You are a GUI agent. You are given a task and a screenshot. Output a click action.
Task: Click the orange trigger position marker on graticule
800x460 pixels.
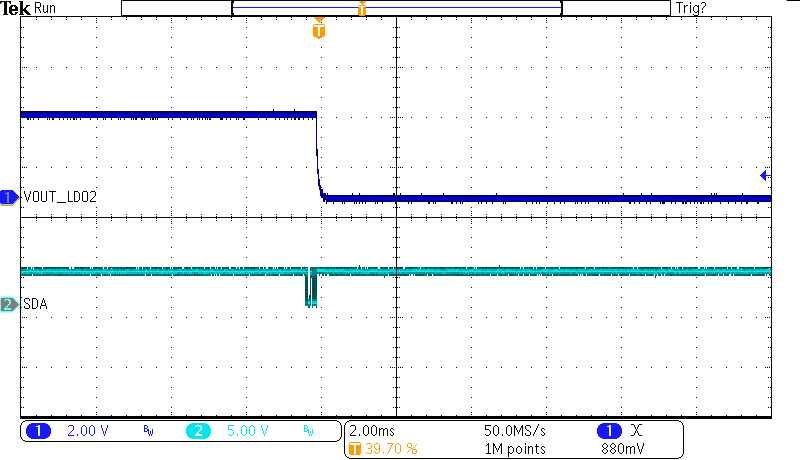coord(319,29)
